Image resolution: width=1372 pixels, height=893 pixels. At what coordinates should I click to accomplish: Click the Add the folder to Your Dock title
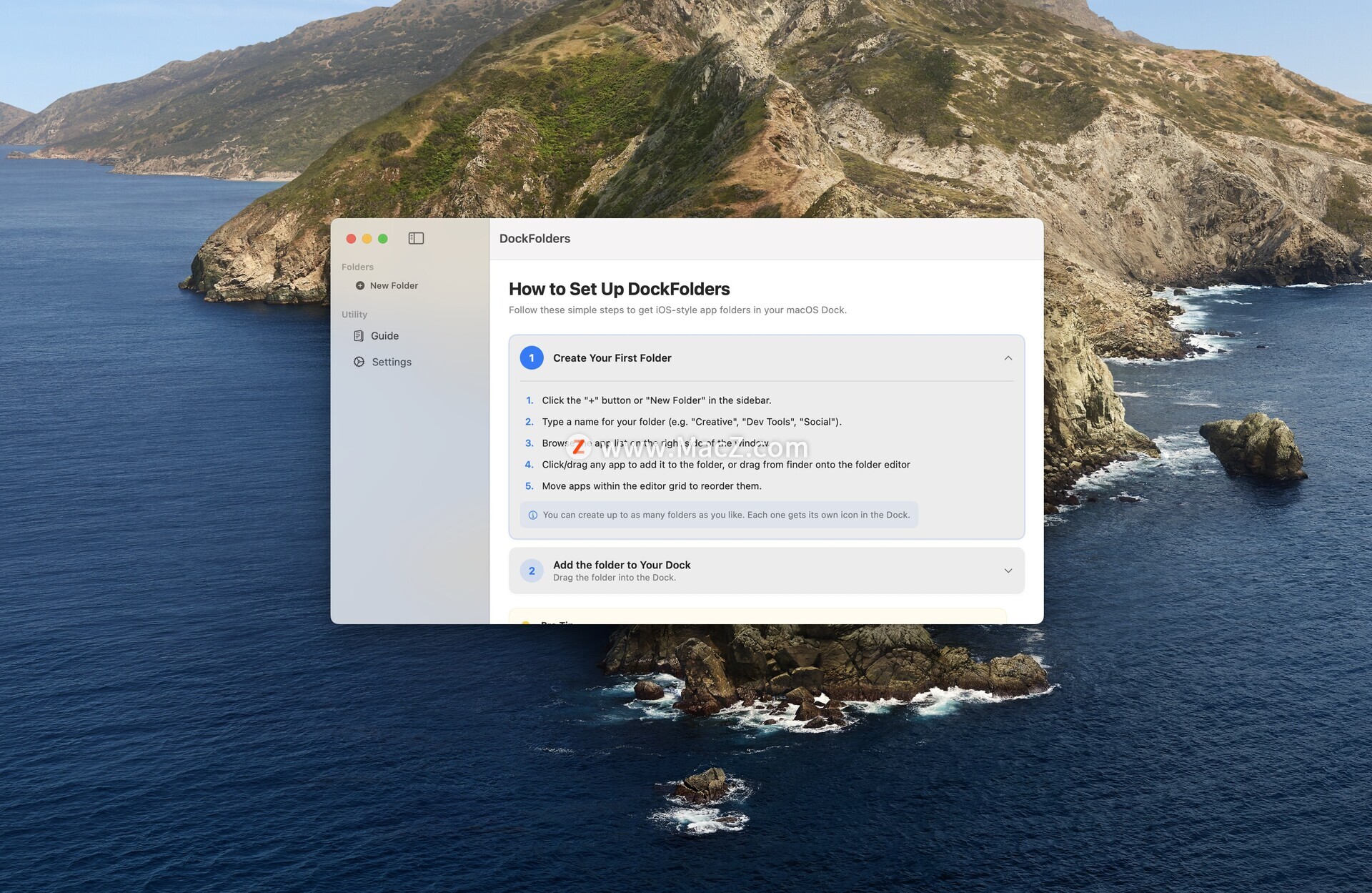(622, 565)
